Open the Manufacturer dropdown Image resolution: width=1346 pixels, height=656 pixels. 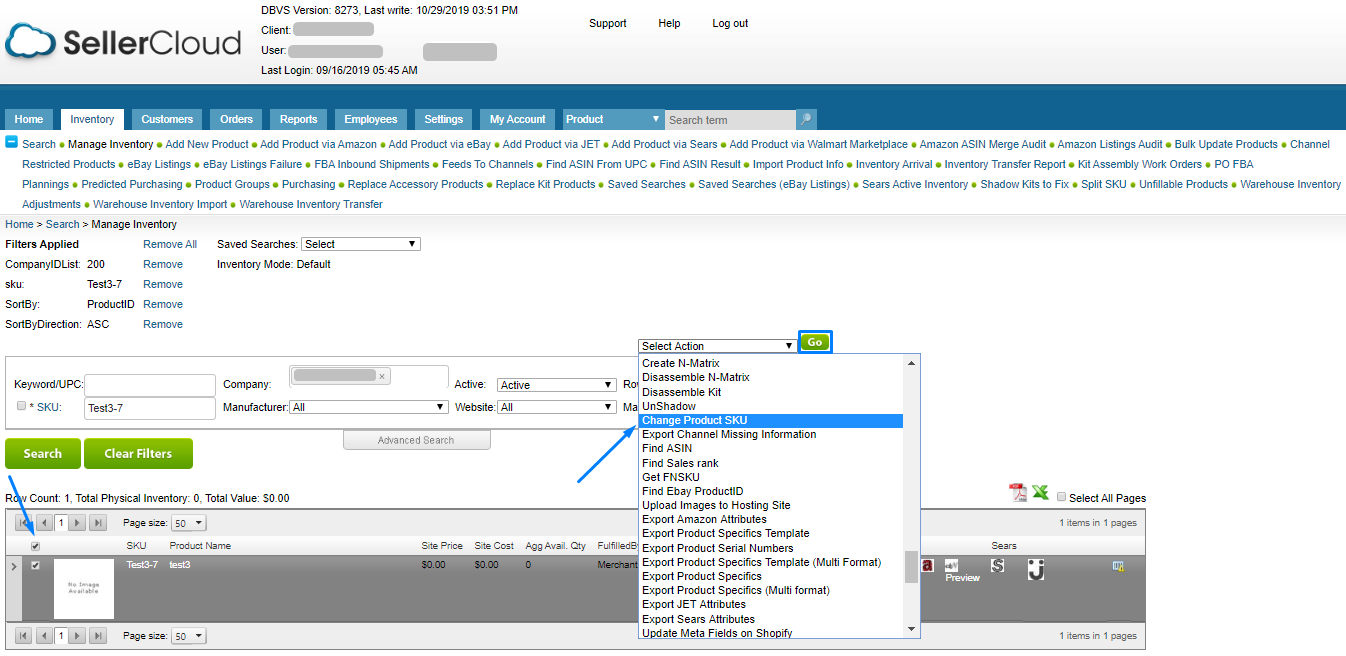pyautogui.click(x=369, y=407)
